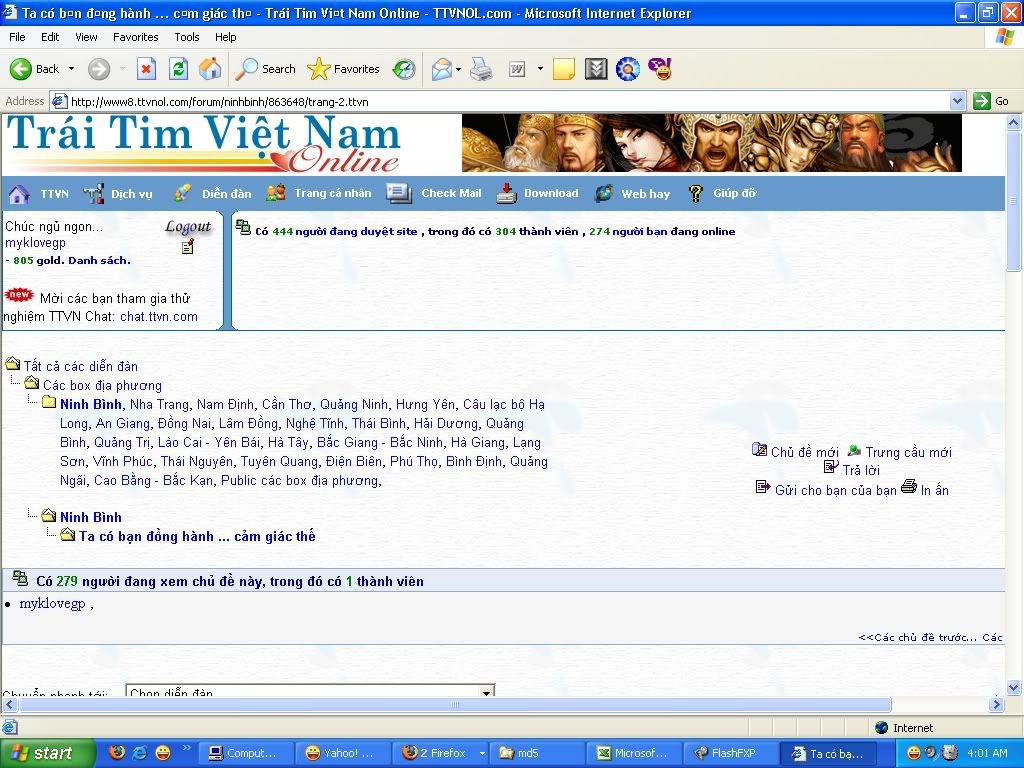Click Các box địa phương tree item
The image size is (1024, 768).
pyautogui.click(x=102, y=385)
